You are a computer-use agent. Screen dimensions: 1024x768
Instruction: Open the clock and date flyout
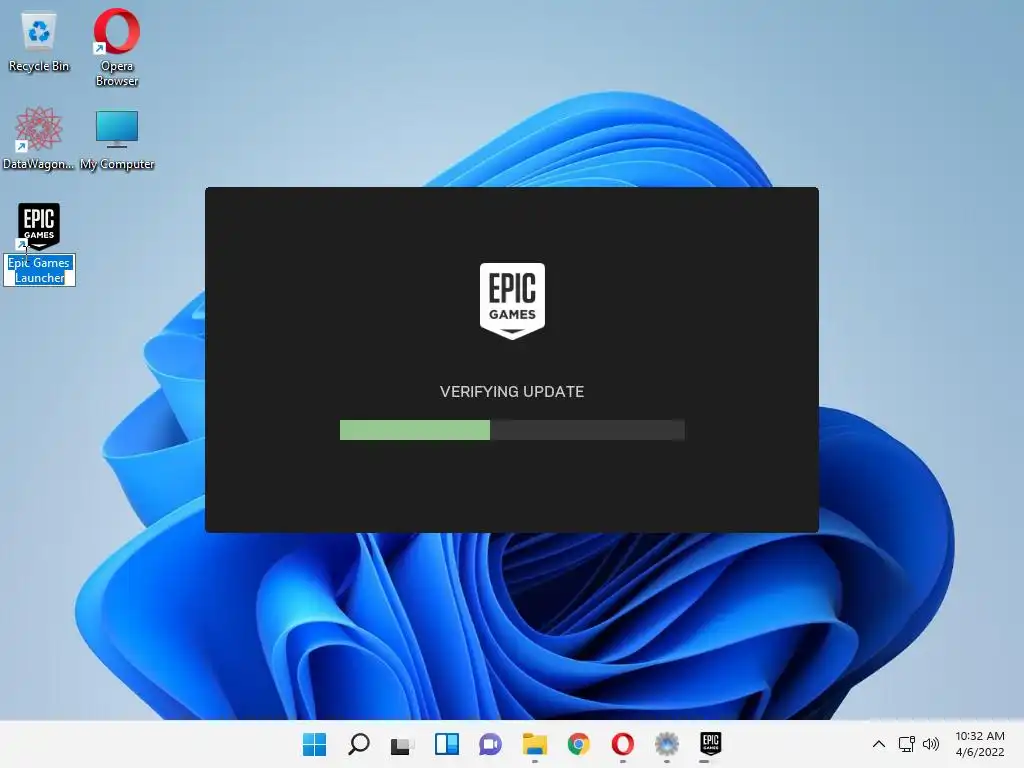coord(980,744)
